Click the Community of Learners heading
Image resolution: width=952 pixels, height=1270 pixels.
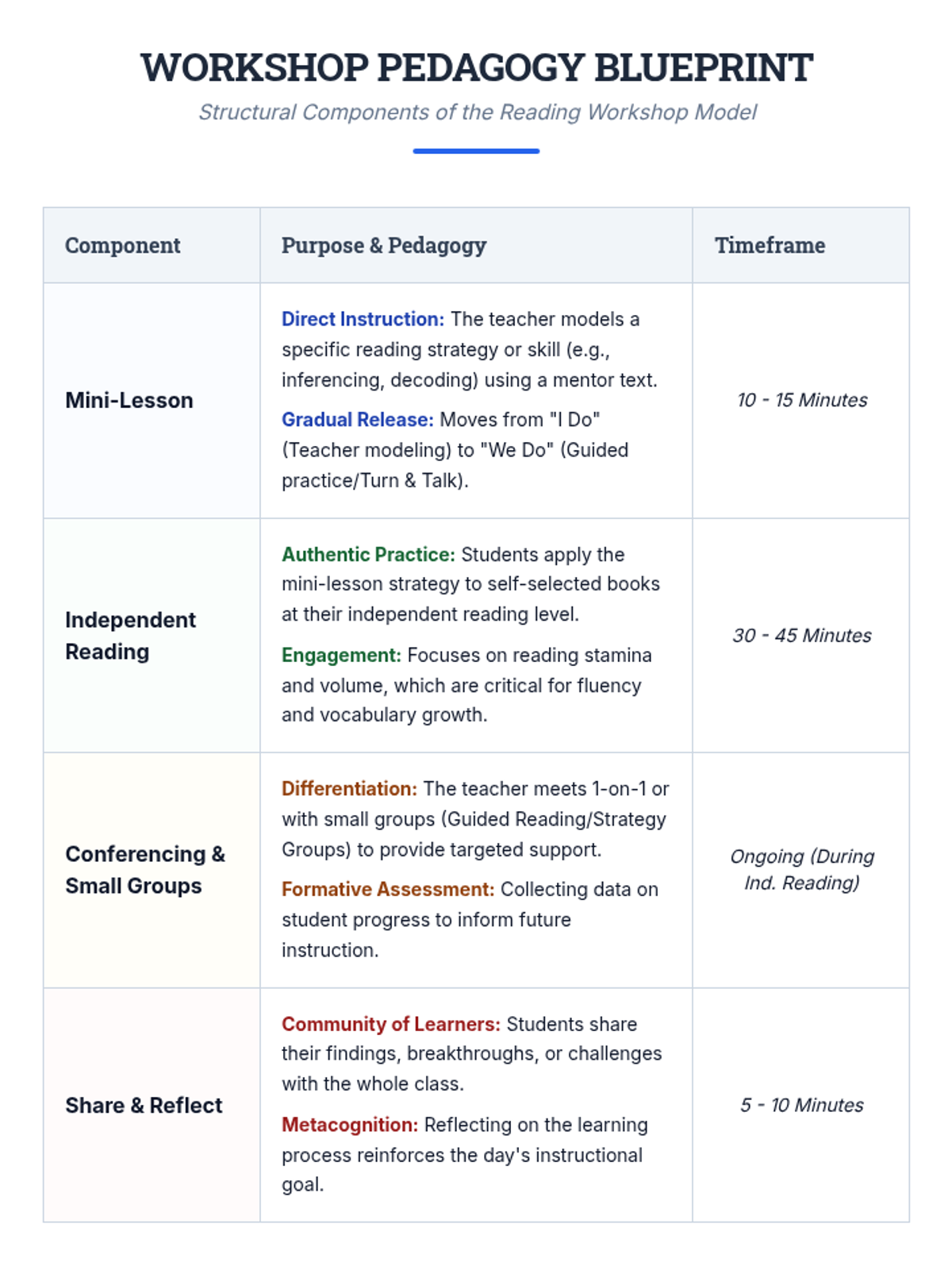(391, 1024)
